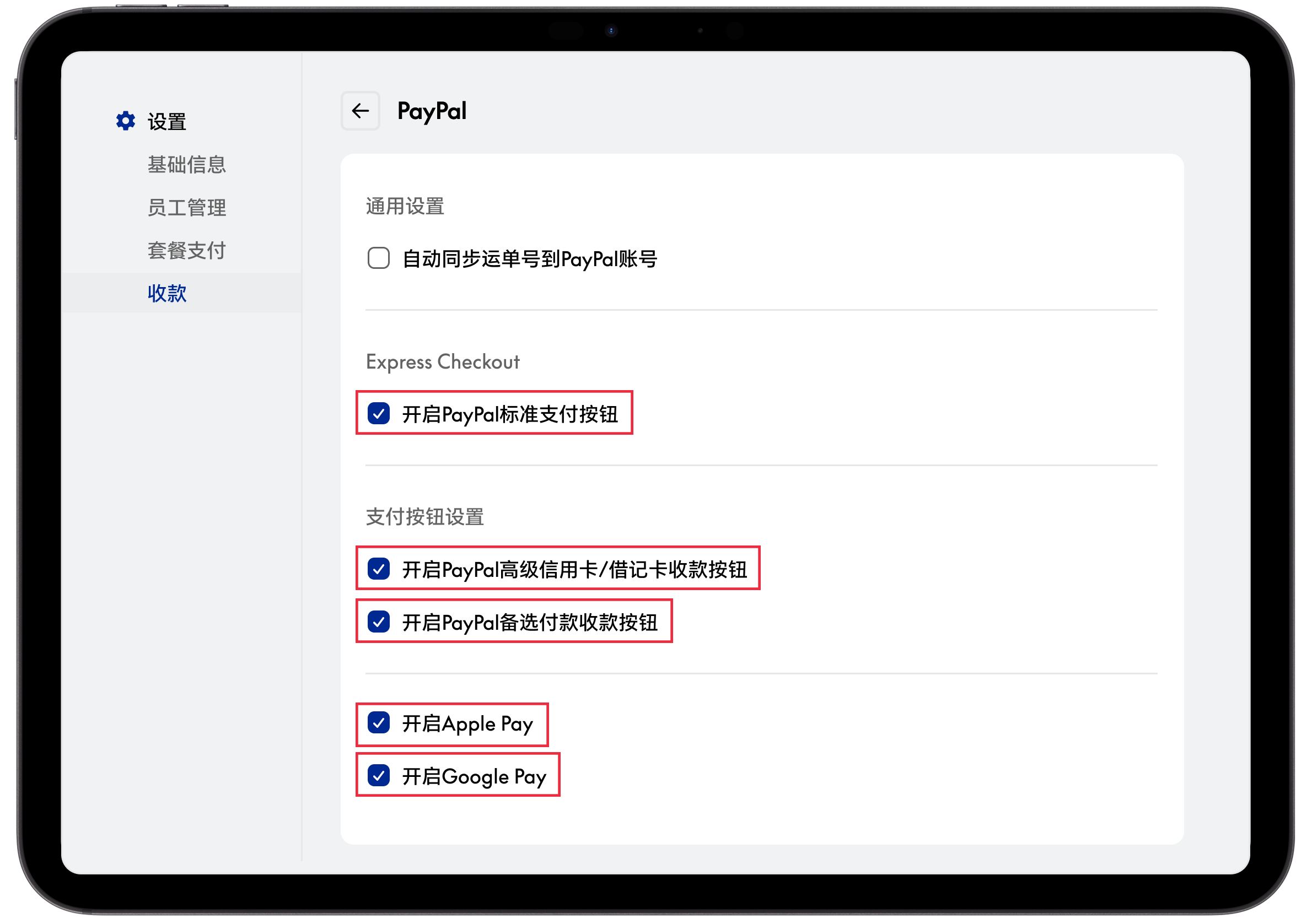
Task: Uncheck 开启Google Pay checkbox
Action: pyautogui.click(x=379, y=776)
